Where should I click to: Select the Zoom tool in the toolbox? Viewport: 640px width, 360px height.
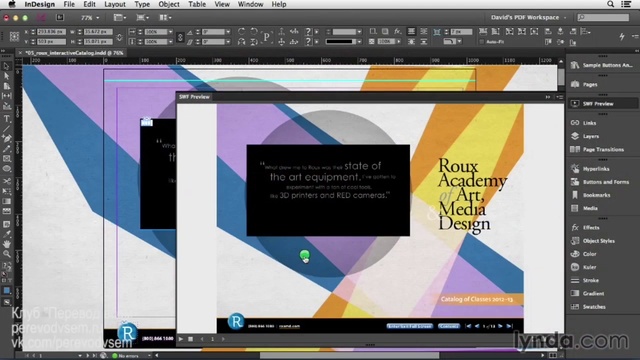point(7,254)
